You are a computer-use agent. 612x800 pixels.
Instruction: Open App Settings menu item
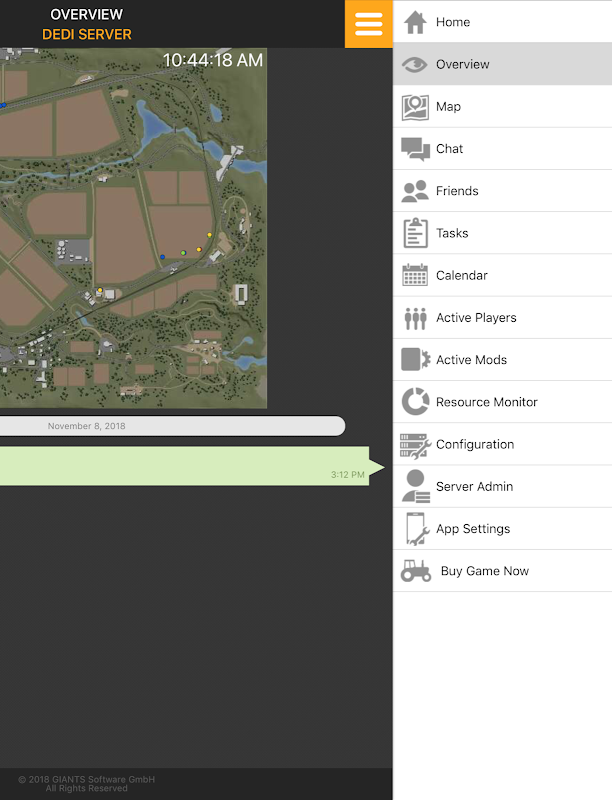coord(502,529)
